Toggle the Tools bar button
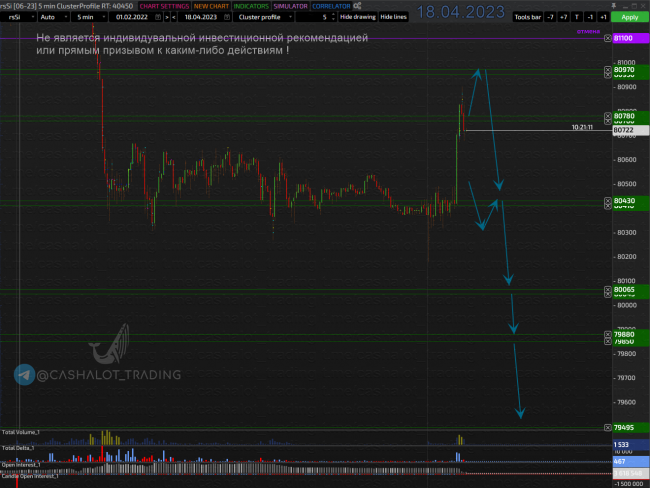 (527, 17)
